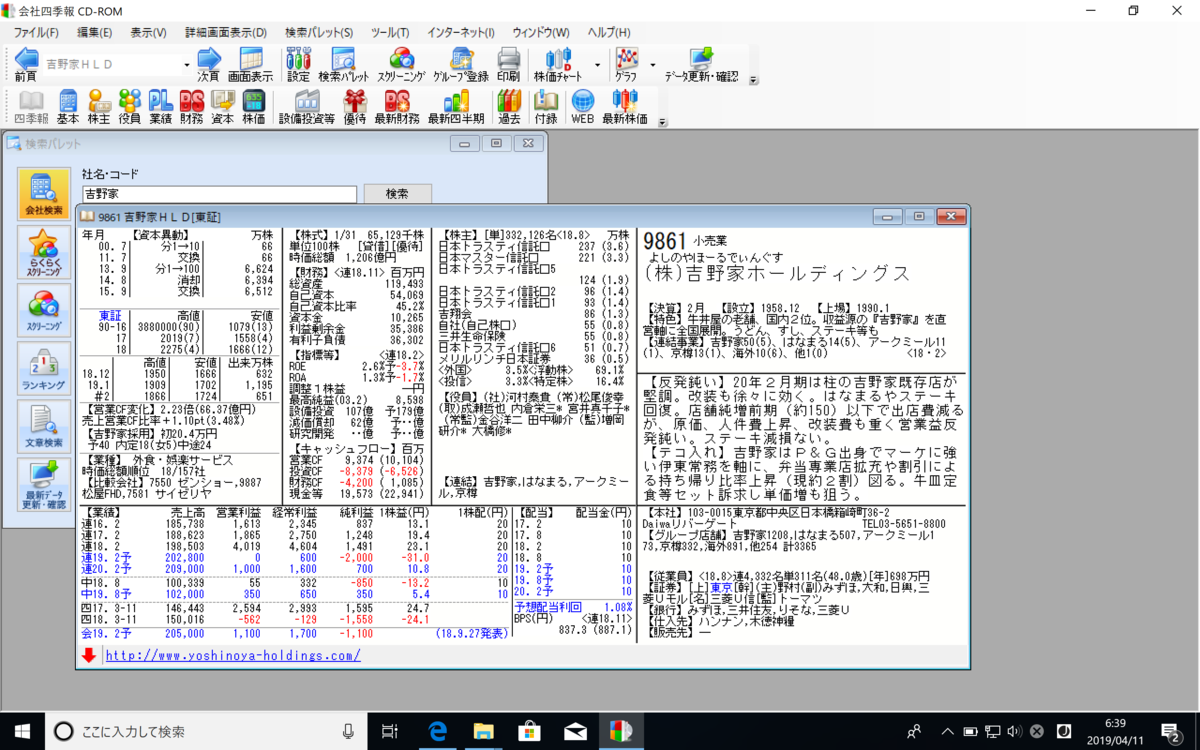
Task: Open the Windows Start menu
Action: point(22,731)
